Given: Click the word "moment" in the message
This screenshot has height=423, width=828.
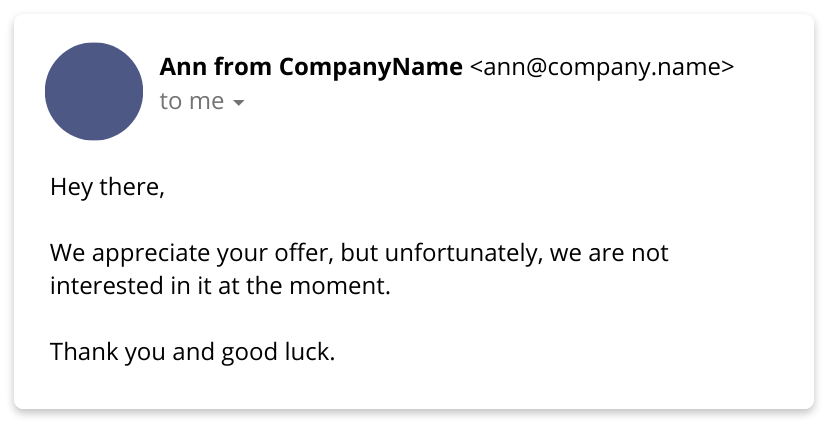Looking at the screenshot, I should coord(336,286).
